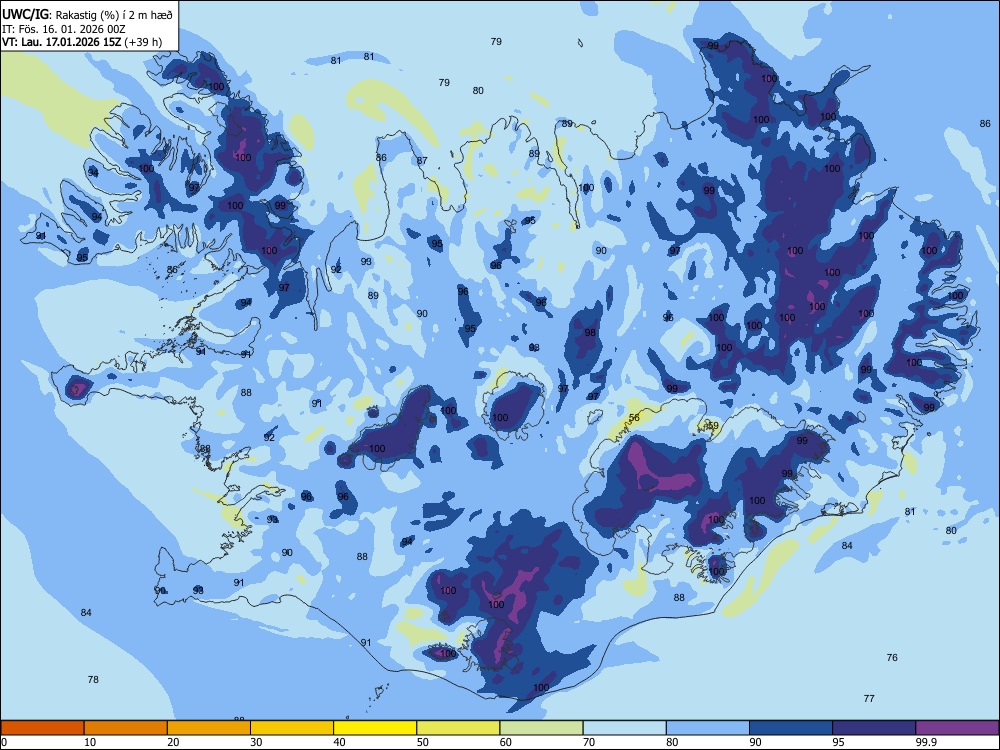
Task: Click the legend label '70'
Action: pos(589,742)
